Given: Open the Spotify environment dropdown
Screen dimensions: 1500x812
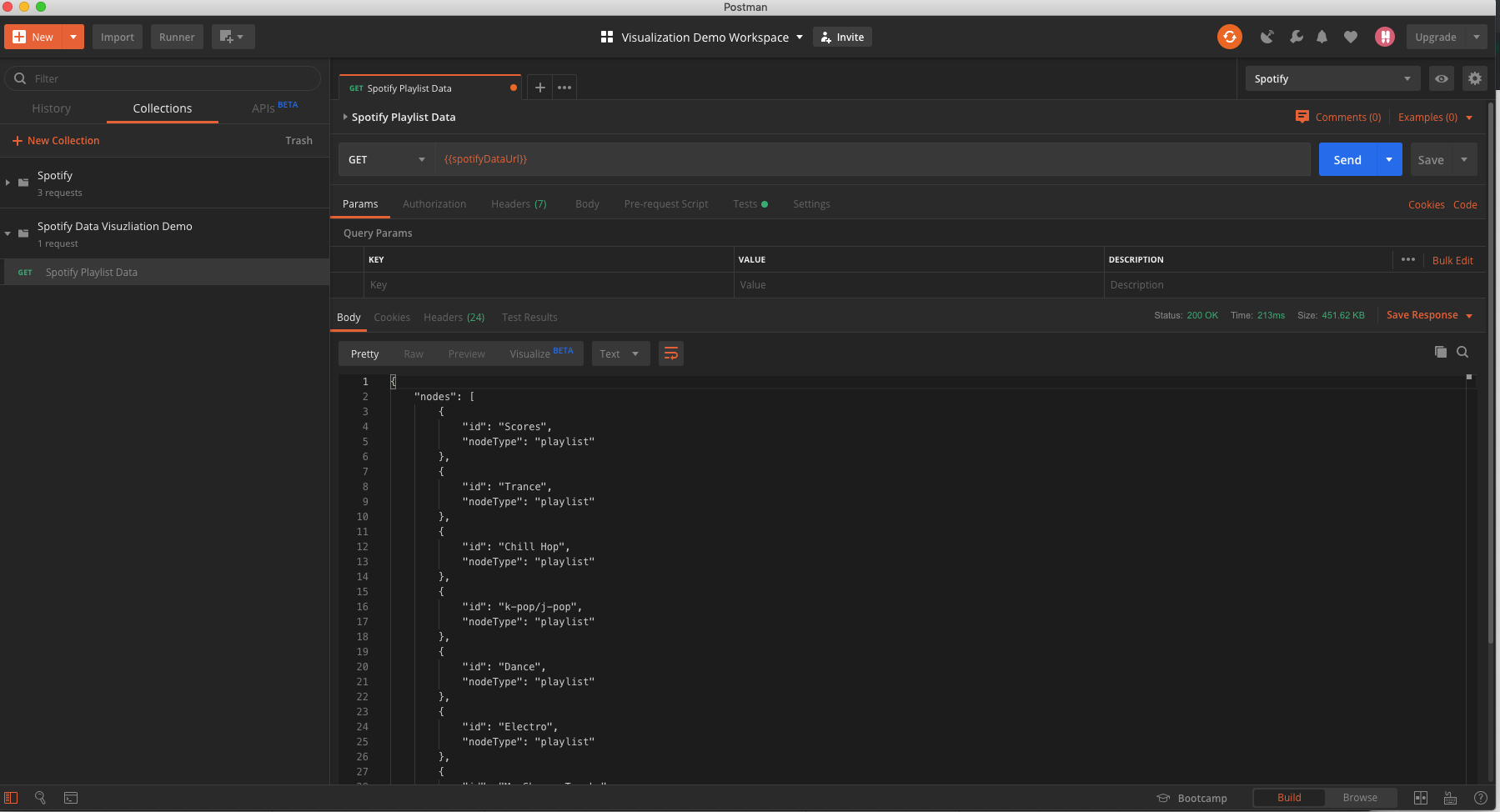Looking at the screenshot, I should point(1333,78).
